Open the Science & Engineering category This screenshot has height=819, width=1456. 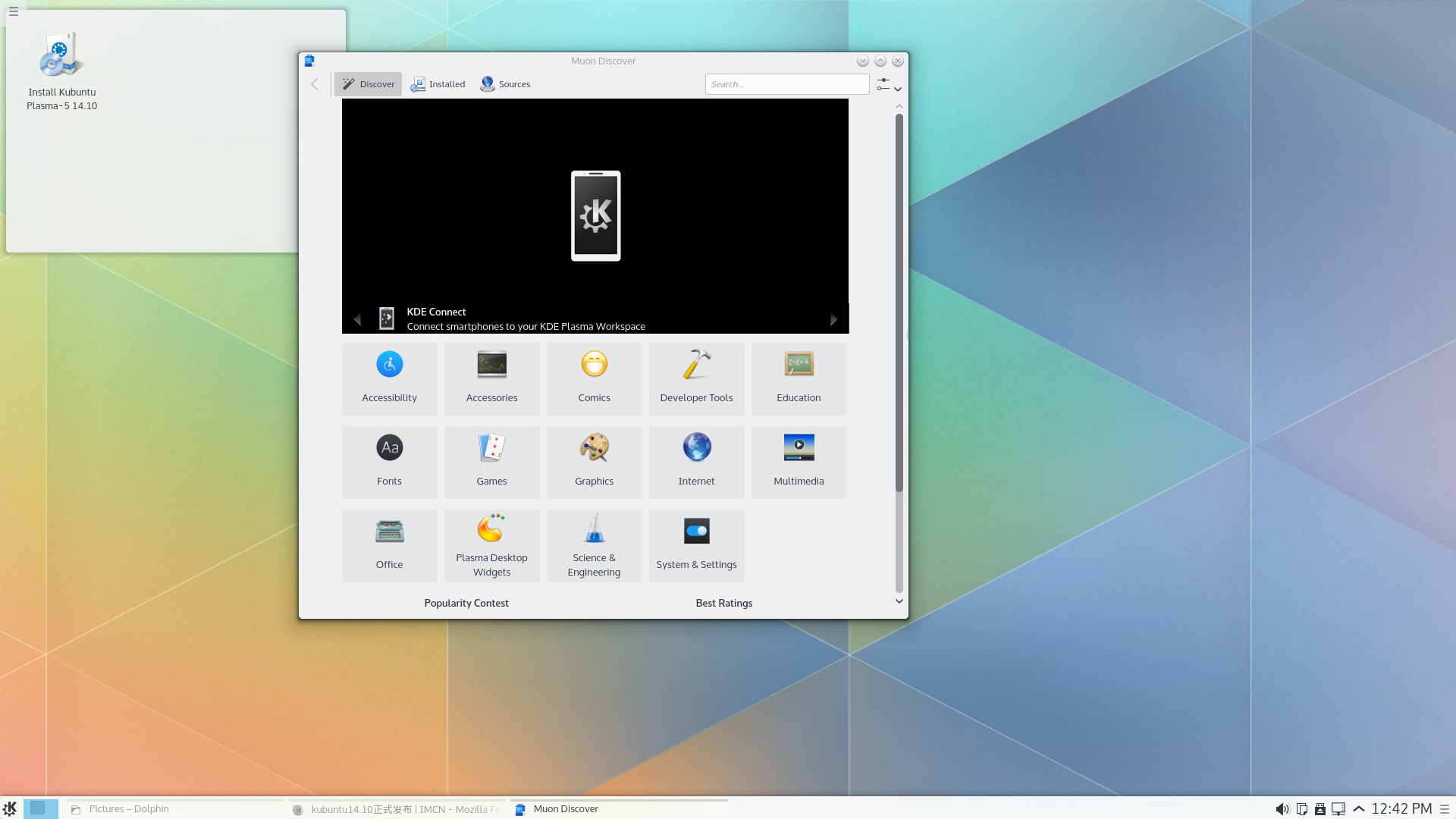(594, 545)
